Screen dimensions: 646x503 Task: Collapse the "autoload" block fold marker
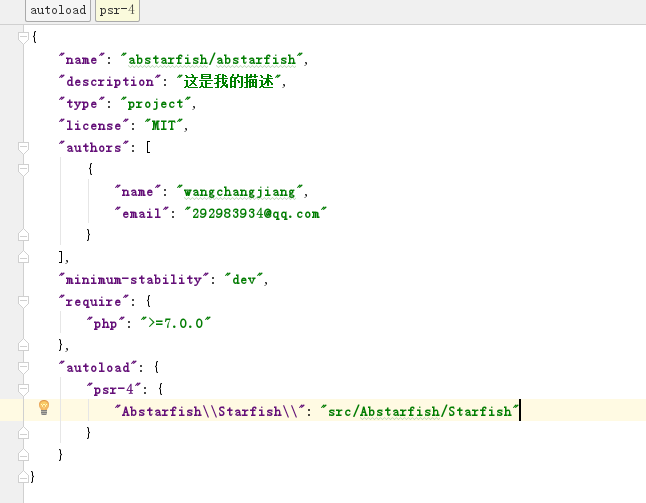pos(23,367)
